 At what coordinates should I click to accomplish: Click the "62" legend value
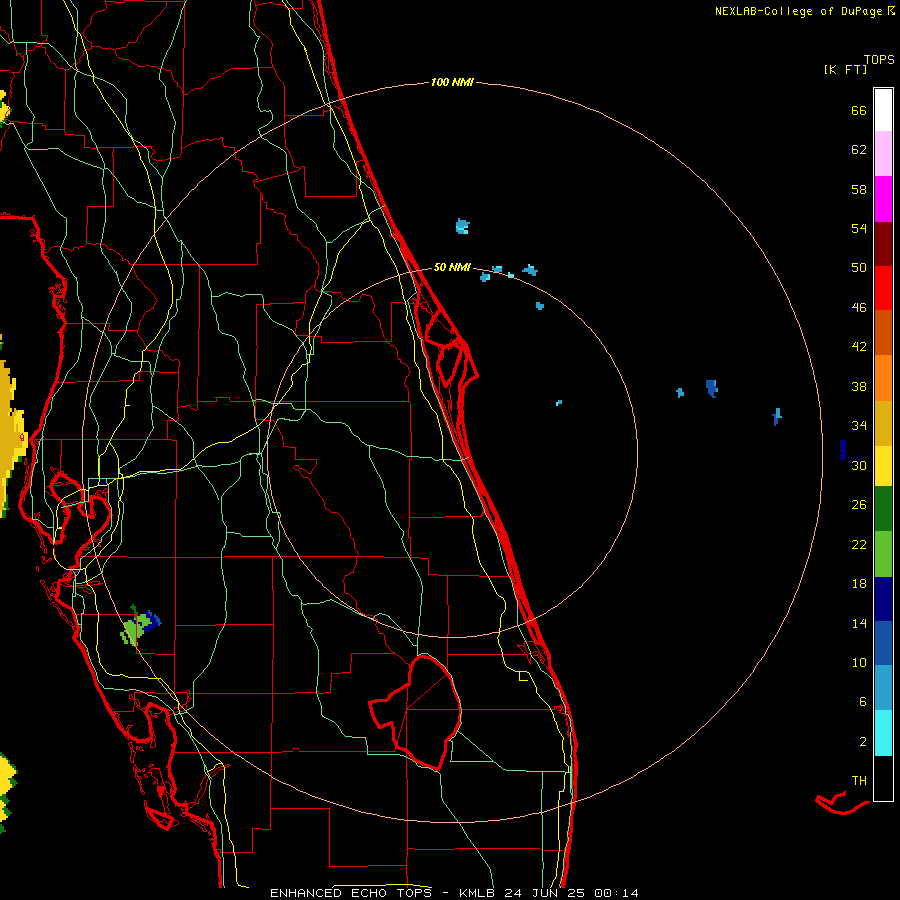point(859,150)
